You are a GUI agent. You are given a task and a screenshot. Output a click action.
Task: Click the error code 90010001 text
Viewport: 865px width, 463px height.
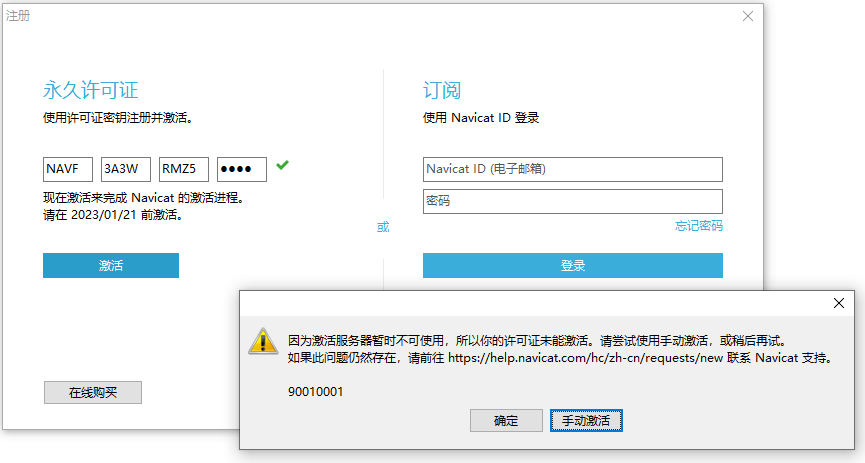pos(316,392)
